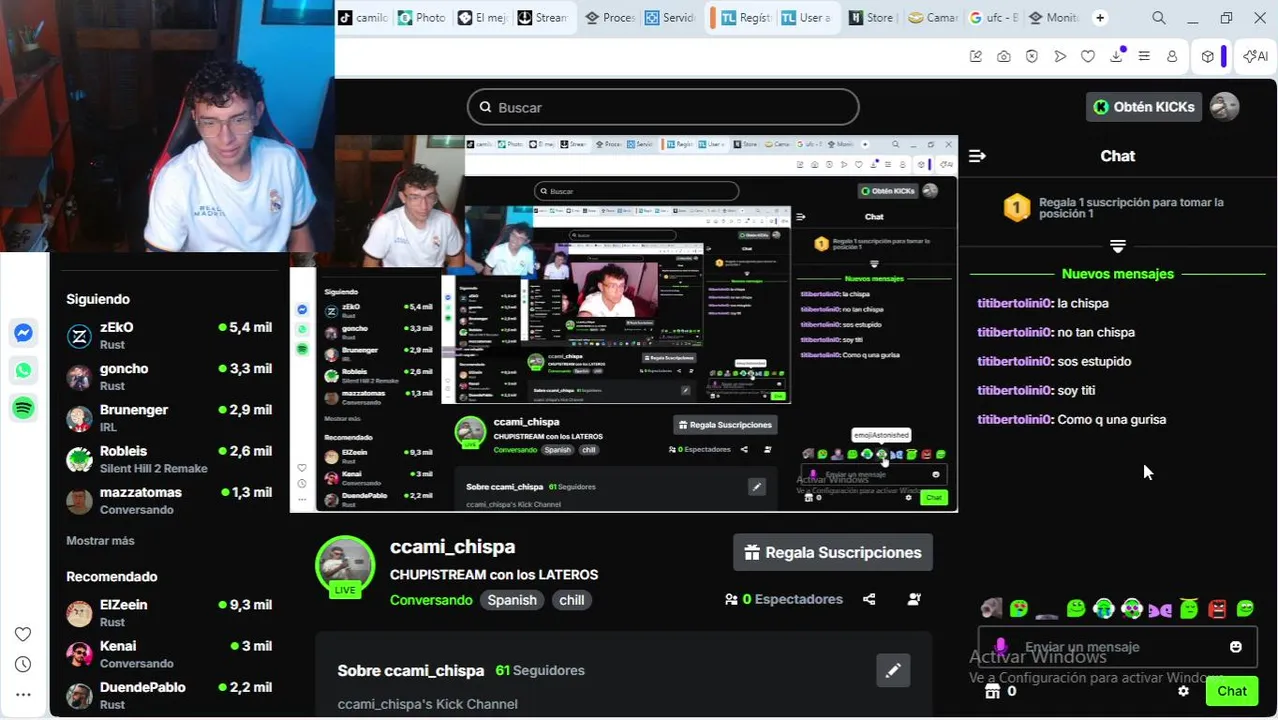Expand following list with Mostrar más
Image resolution: width=1278 pixels, height=720 pixels.
100,541
